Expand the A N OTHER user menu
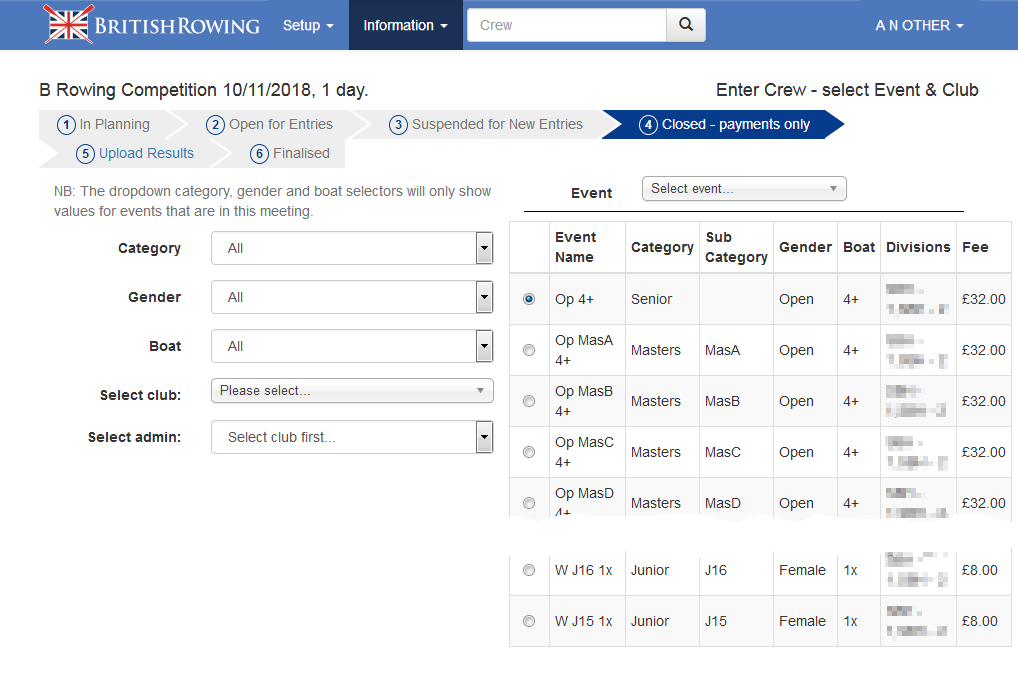 [x=919, y=25]
